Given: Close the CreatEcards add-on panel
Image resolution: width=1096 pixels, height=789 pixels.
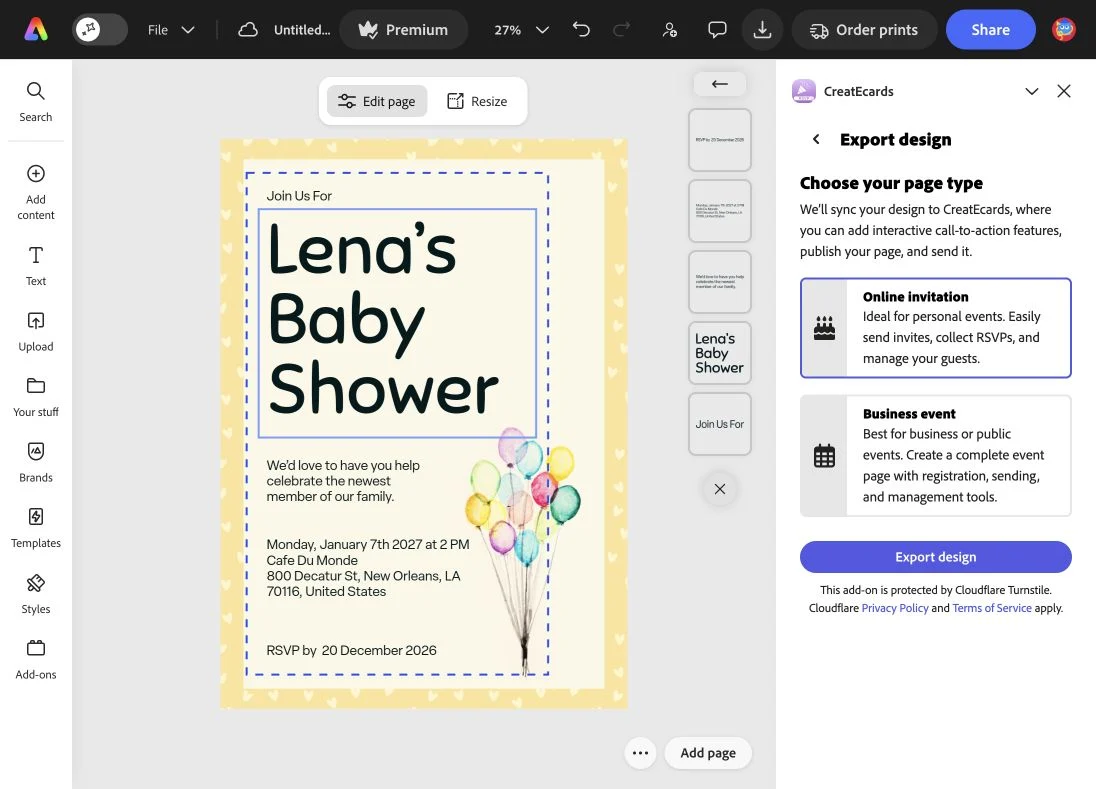Looking at the screenshot, I should coord(1064,91).
